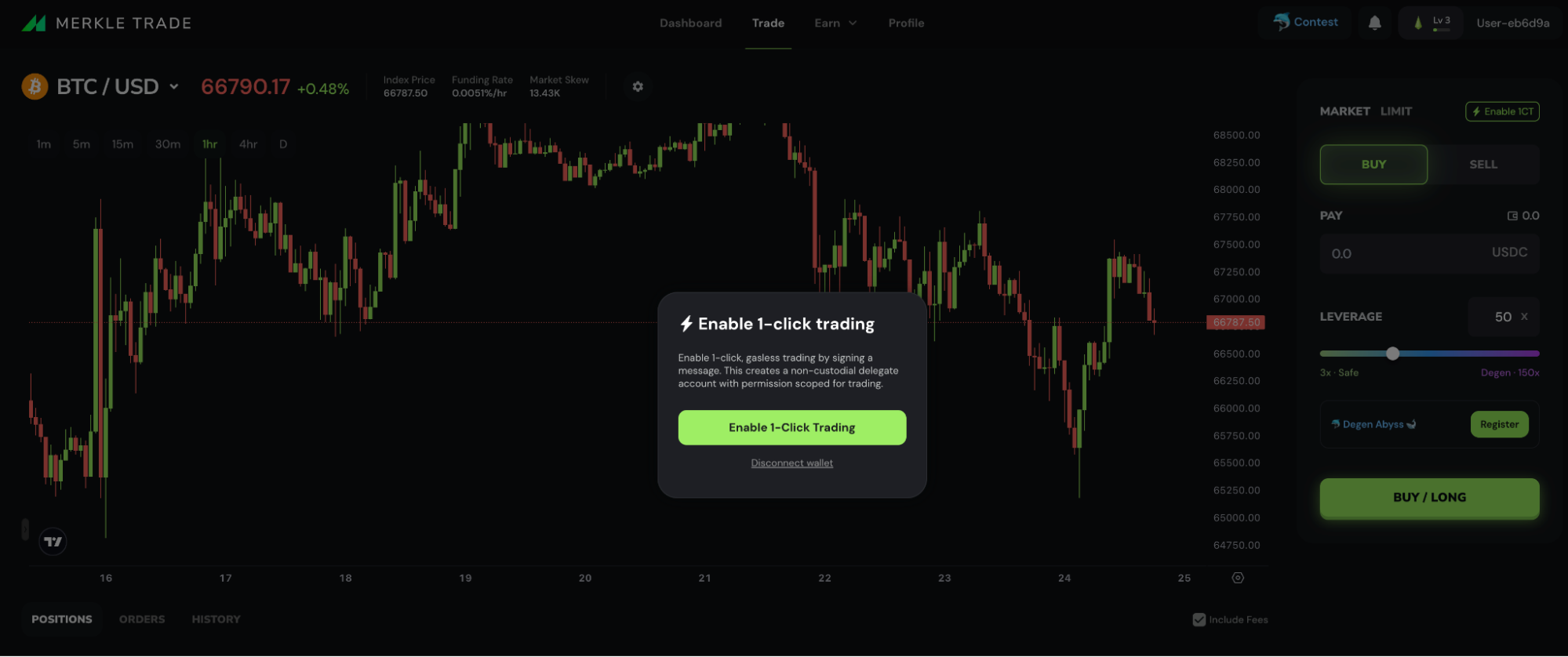This screenshot has height=657, width=1568.
Task: Toggle the Include Fees checkbox
Action: (x=1199, y=619)
